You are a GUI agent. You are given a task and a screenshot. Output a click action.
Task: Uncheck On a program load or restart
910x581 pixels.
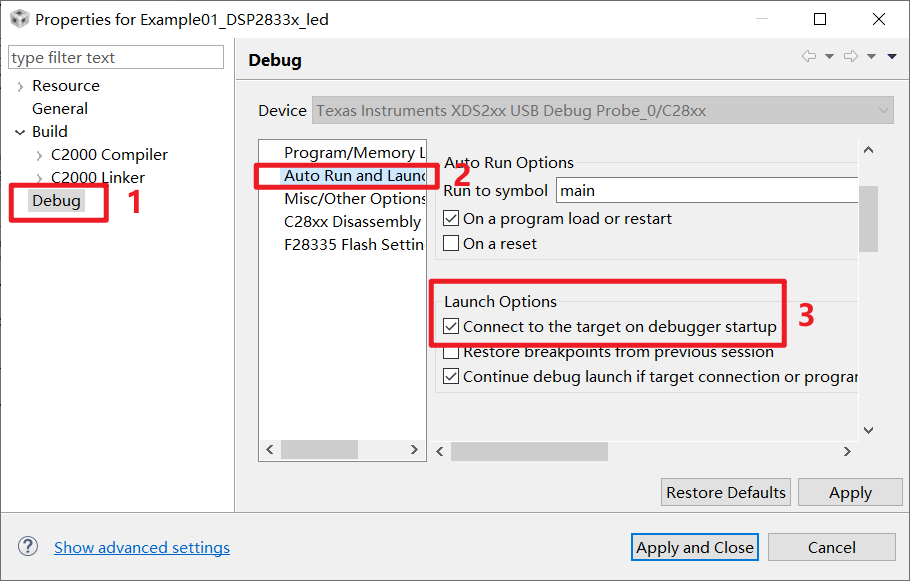click(449, 218)
